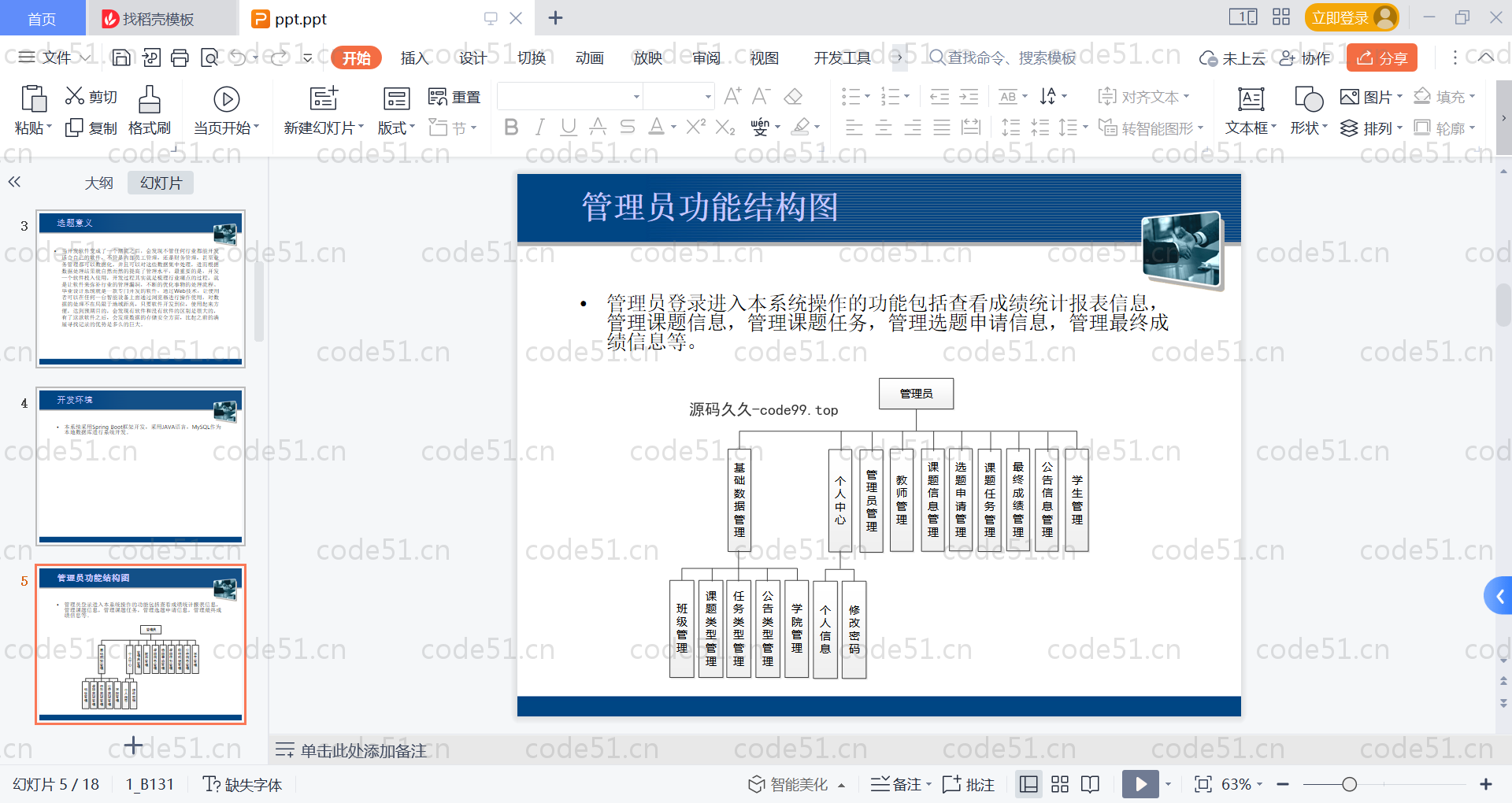Decrease font size with the smaller A icon
Screen dimensions: 1512x803
[x=761, y=96]
